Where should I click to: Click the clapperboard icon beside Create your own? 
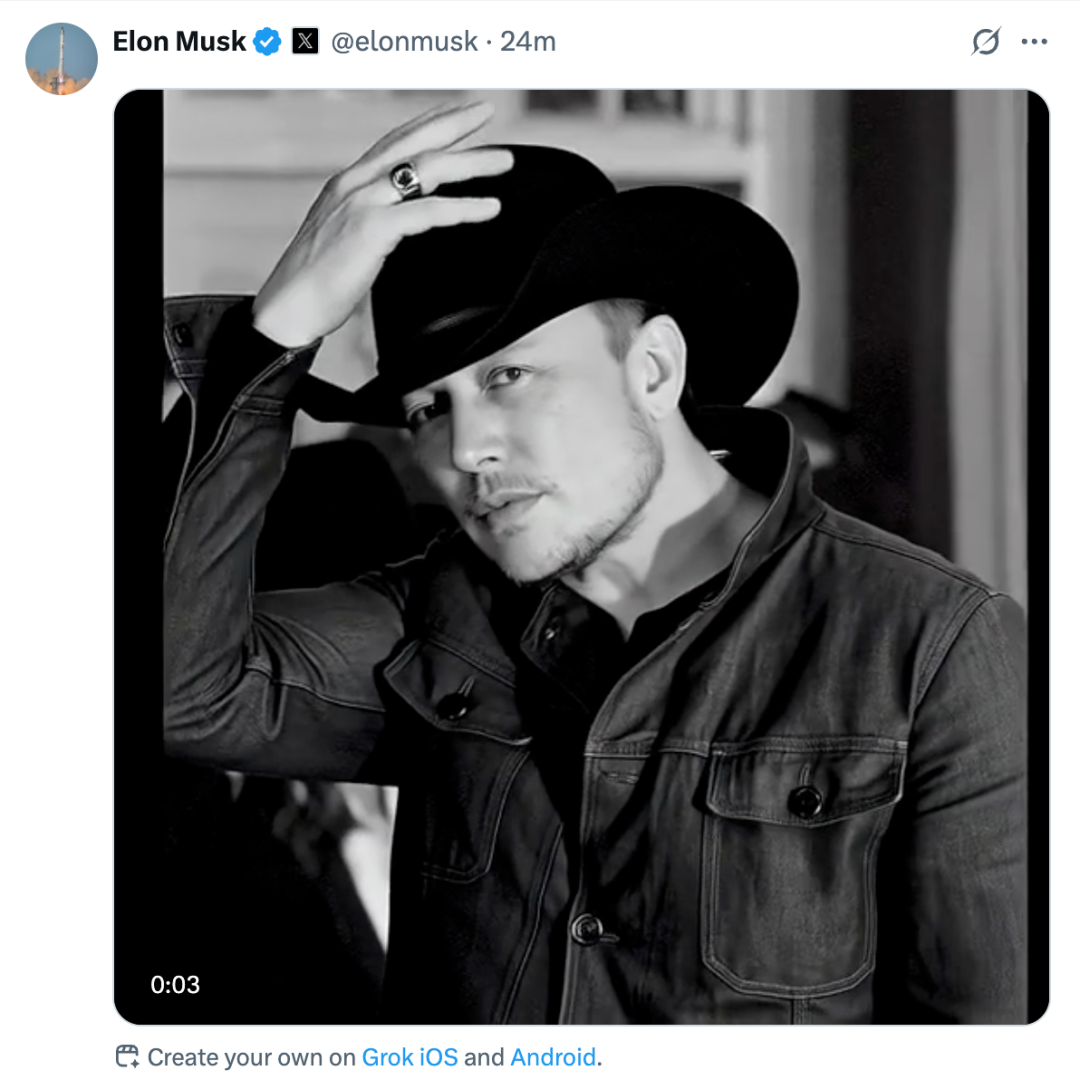click(127, 1056)
